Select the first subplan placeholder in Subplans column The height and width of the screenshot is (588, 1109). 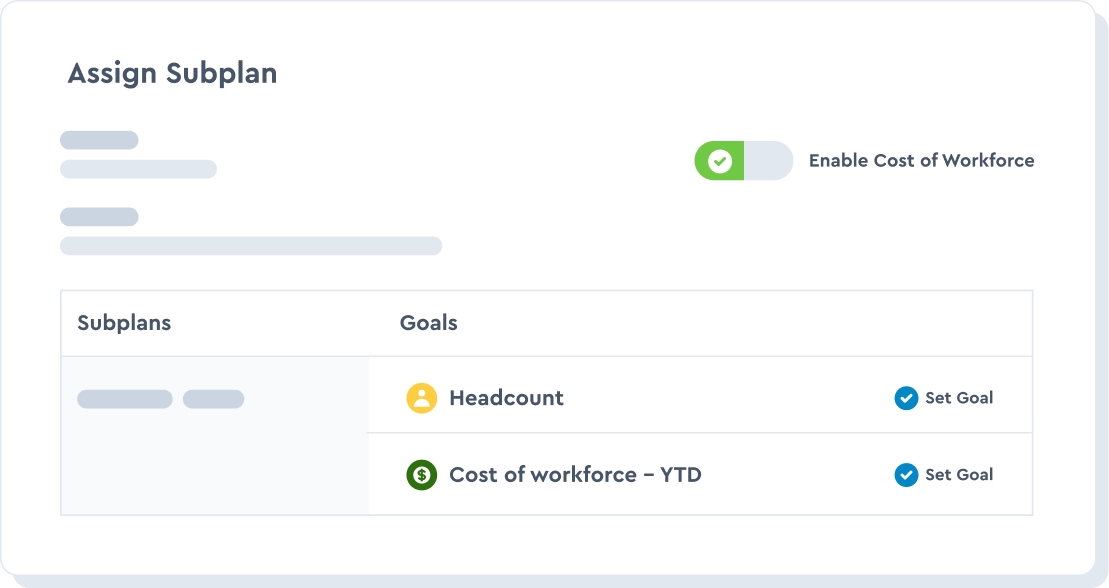click(x=125, y=399)
